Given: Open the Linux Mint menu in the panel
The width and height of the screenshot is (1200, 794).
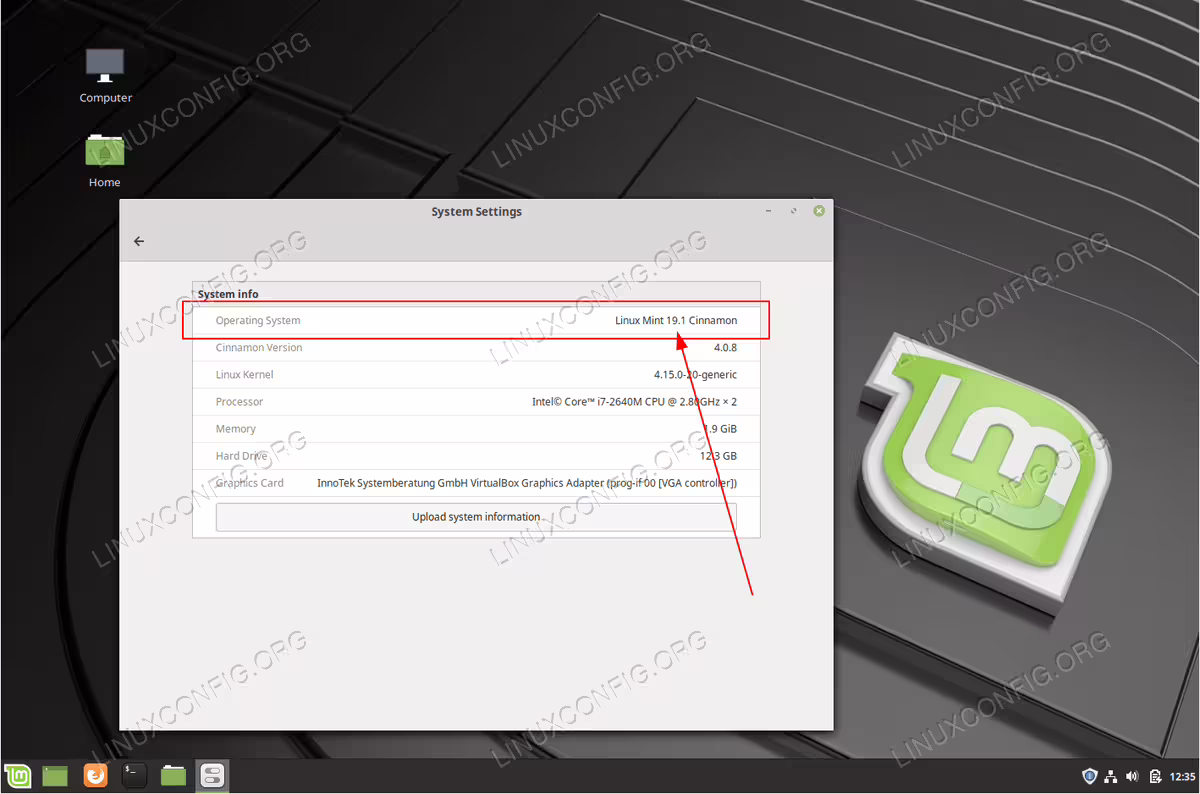Looking at the screenshot, I should [x=17, y=775].
